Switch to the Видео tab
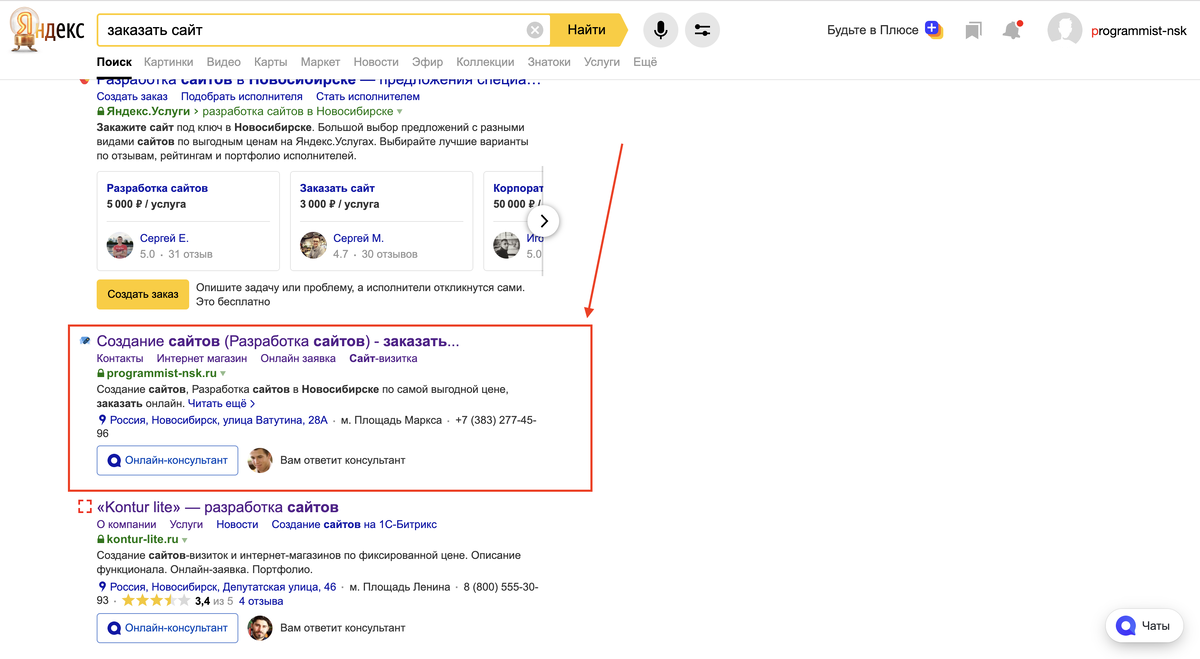Screen dimensions: 1200x659 pos(224,62)
